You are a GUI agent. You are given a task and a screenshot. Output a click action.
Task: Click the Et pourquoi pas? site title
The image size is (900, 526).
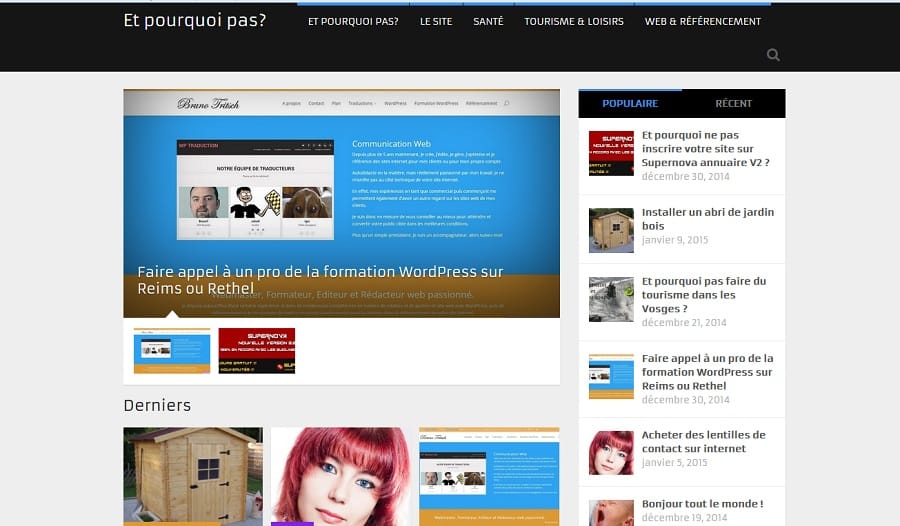(x=195, y=20)
